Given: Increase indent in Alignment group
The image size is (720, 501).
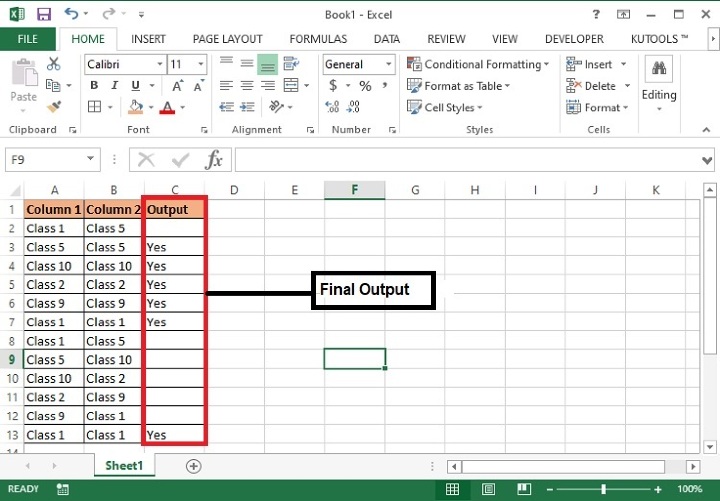Looking at the screenshot, I should (x=247, y=107).
